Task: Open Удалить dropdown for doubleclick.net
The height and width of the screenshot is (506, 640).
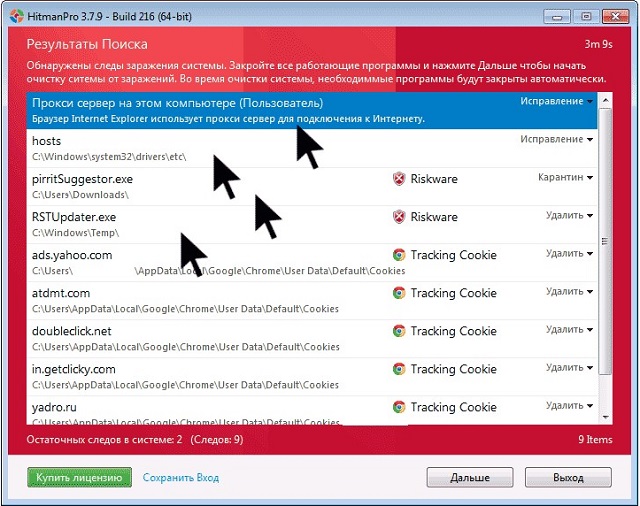Action: click(569, 329)
